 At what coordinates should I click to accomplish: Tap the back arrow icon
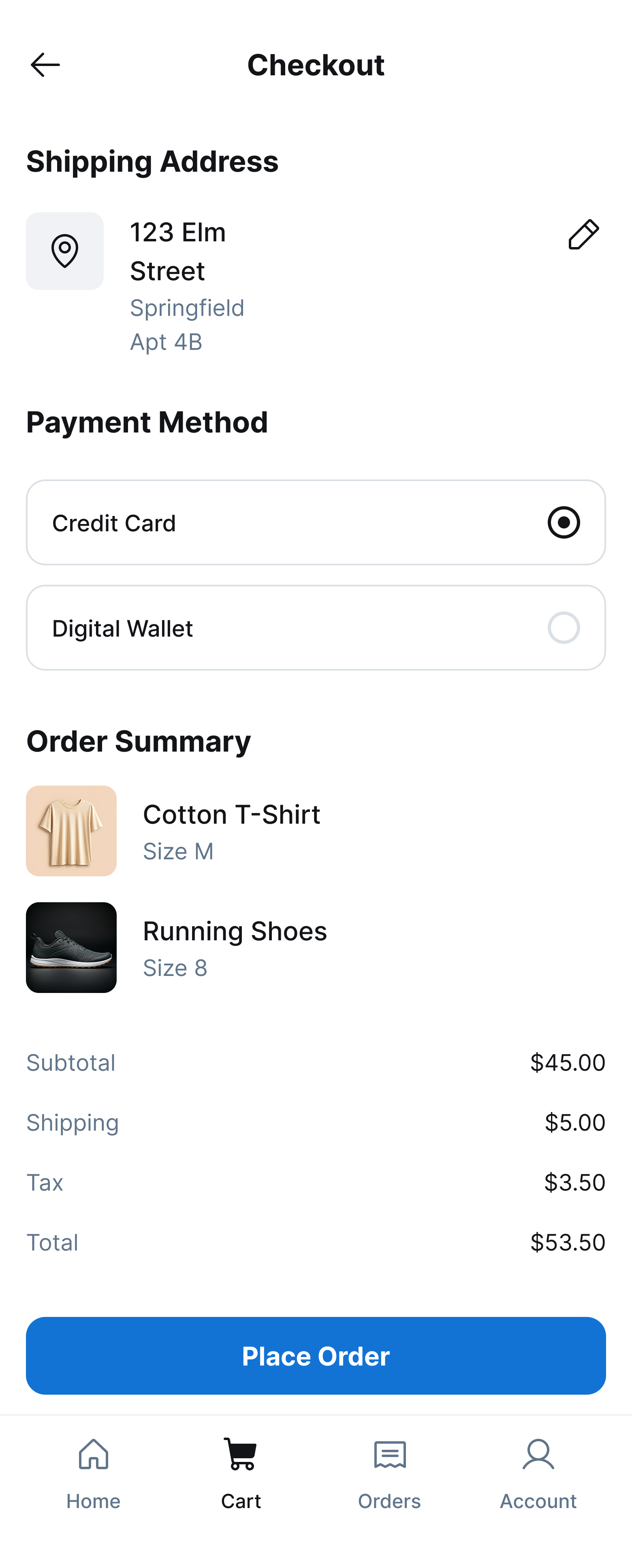point(45,64)
